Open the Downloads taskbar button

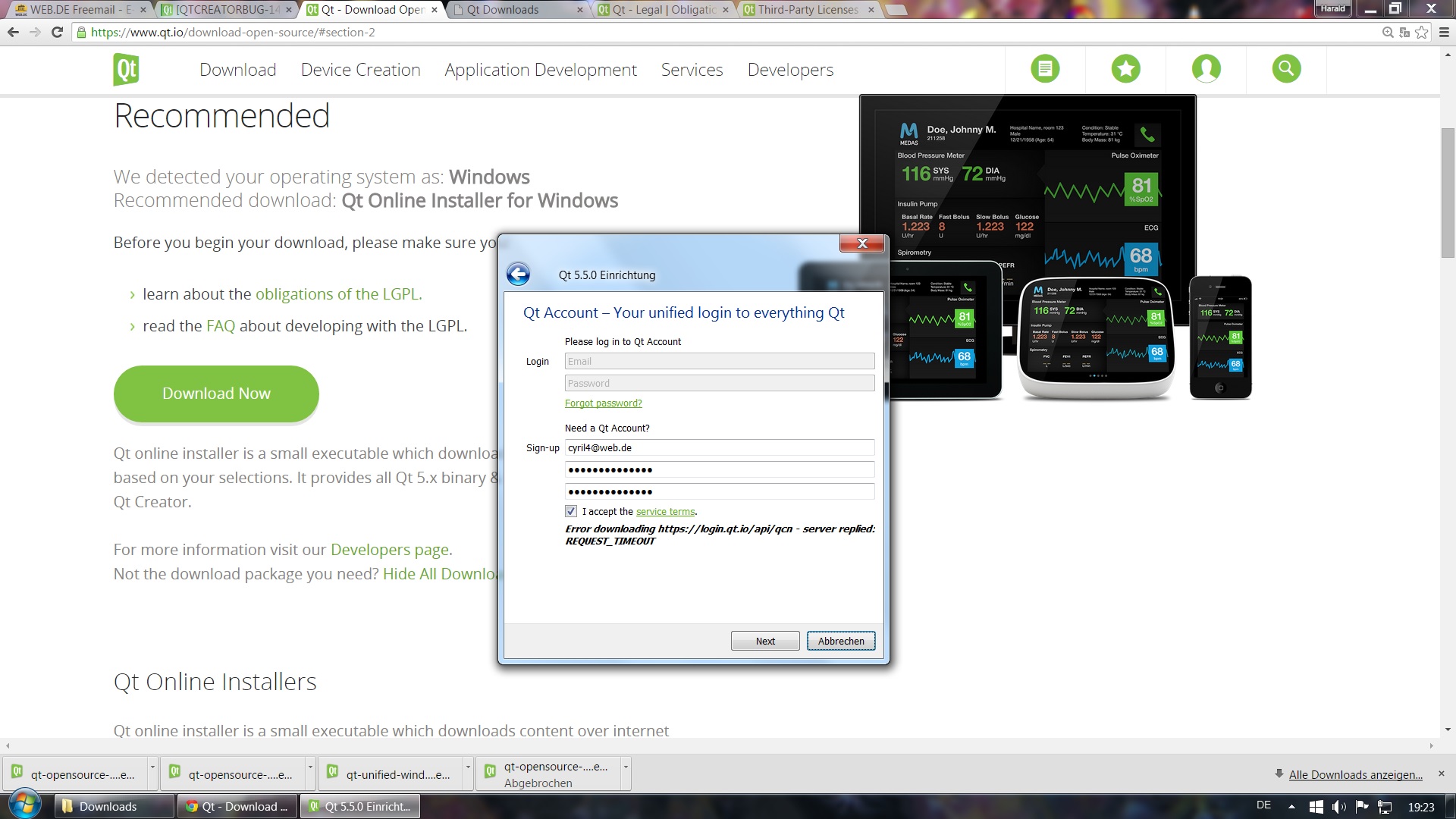pos(115,806)
